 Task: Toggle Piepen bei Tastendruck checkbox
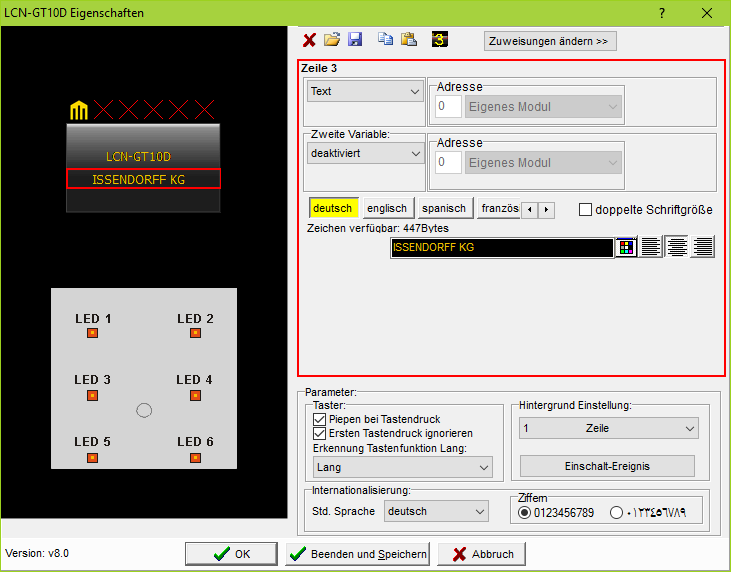pyautogui.click(x=320, y=420)
